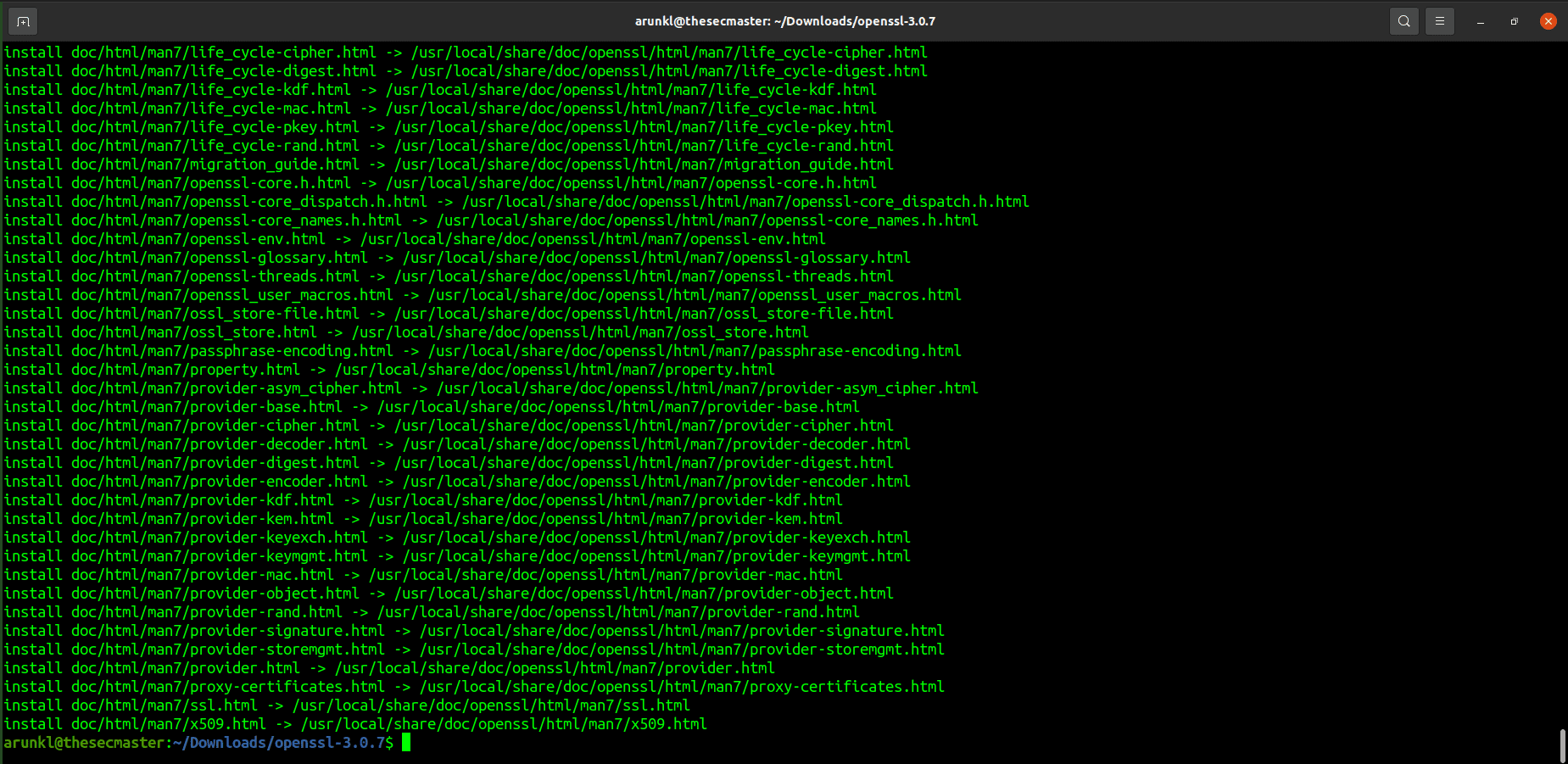Image resolution: width=1568 pixels, height=764 pixels.
Task: Click the proxy-certificates.html install line
Action: [x=474, y=687]
